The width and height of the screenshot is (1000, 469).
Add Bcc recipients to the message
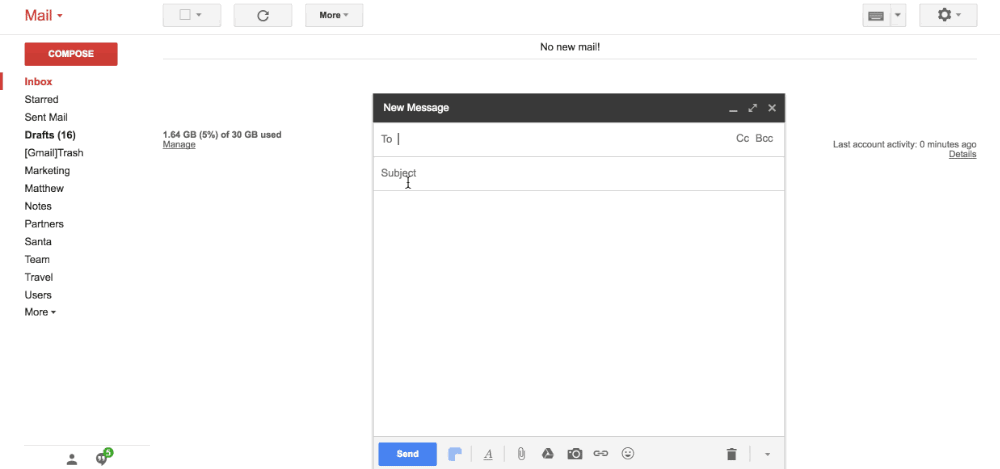(x=764, y=139)
